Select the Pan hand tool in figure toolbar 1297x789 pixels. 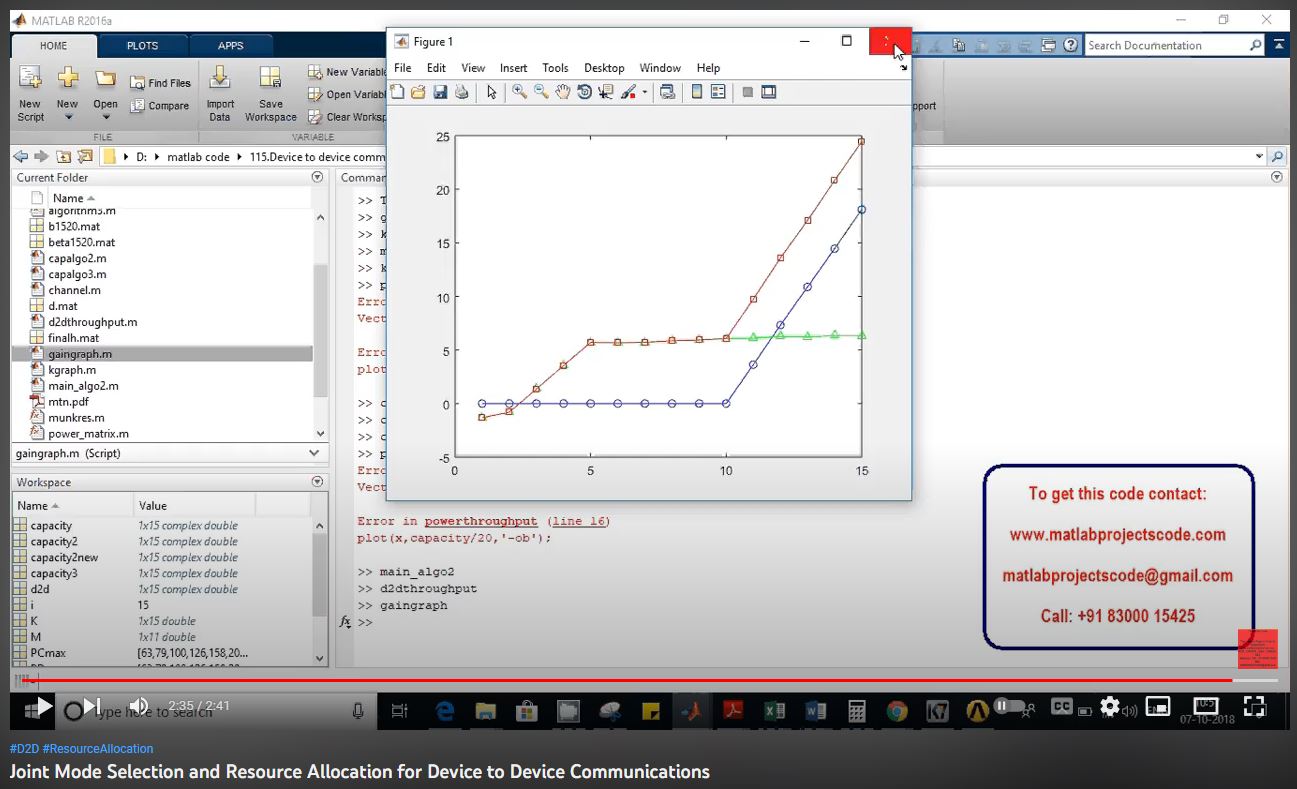click(563, 92)
